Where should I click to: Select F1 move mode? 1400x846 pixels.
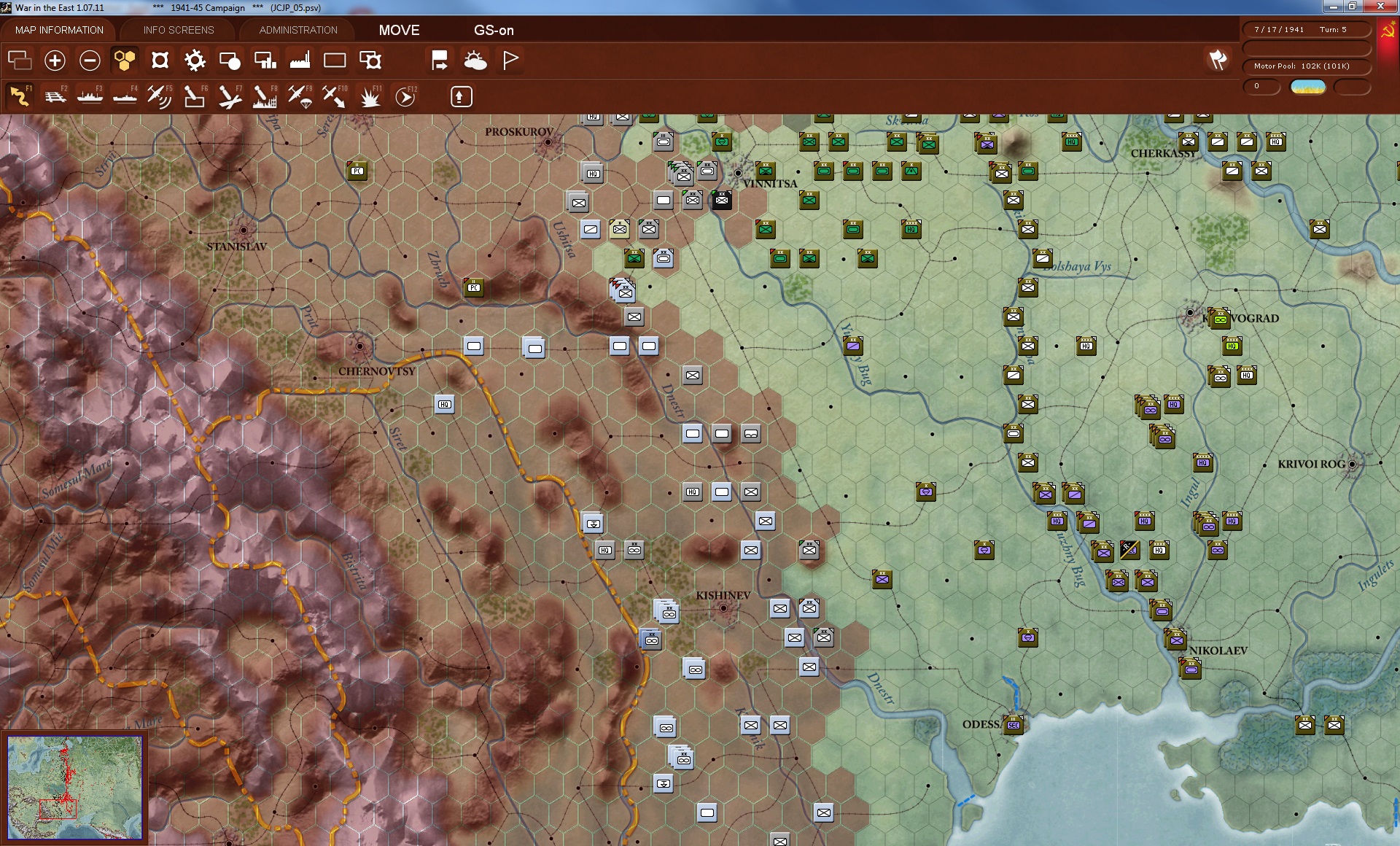(20, 96)
